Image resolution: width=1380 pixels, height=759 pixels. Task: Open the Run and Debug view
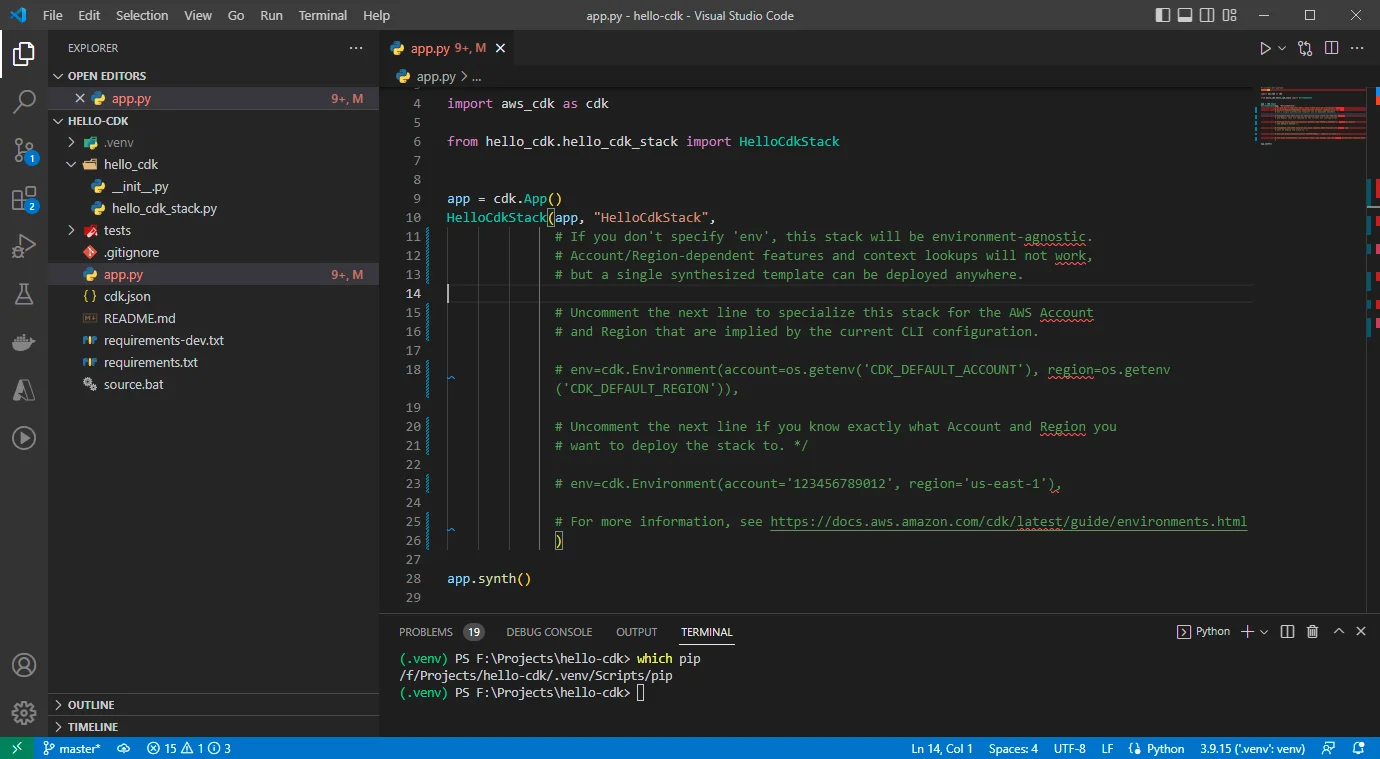coord(24,246)
